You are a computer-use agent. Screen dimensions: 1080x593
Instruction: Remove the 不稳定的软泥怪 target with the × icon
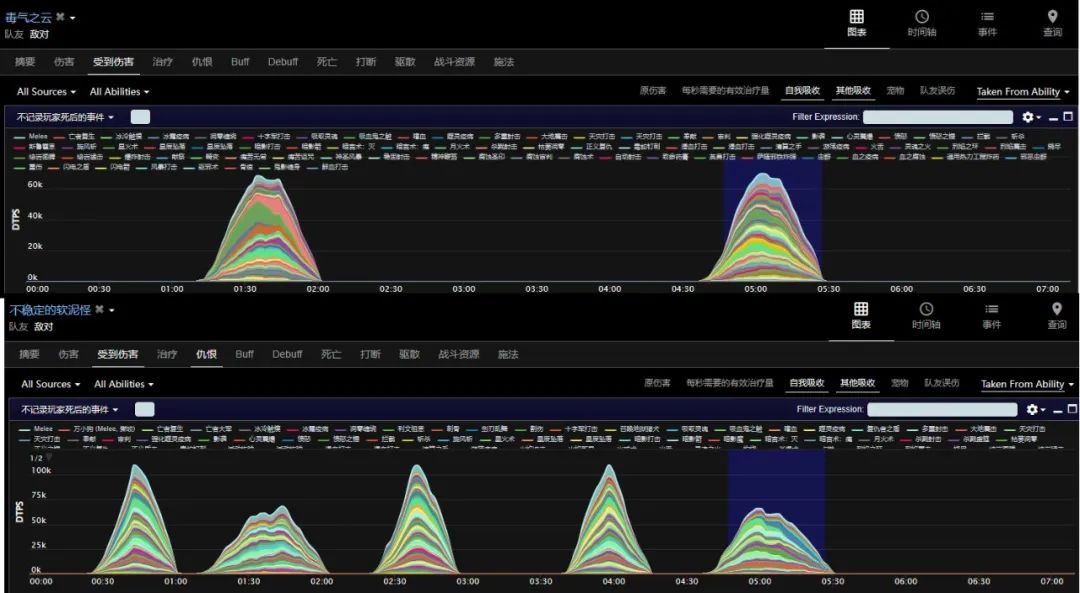point(99,310)
